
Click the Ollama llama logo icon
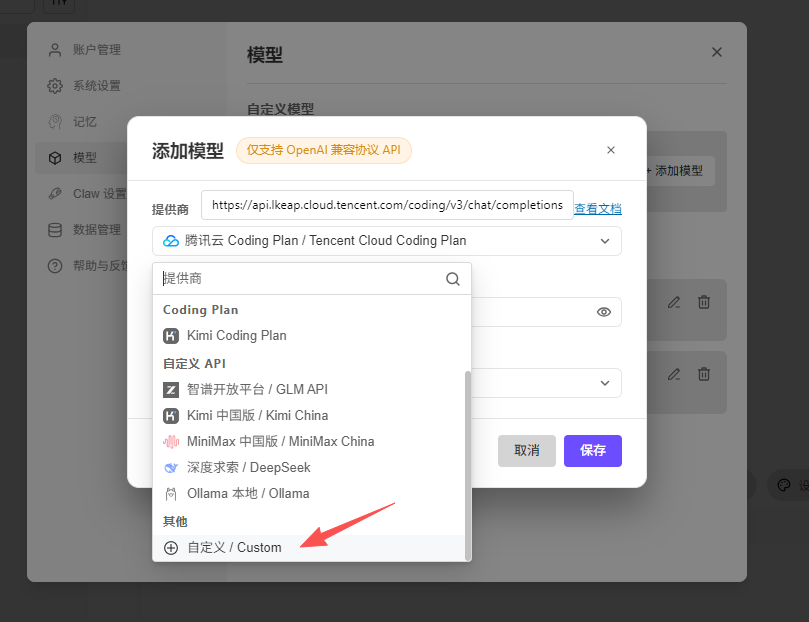pyautogui.click(x=171, y=494)
